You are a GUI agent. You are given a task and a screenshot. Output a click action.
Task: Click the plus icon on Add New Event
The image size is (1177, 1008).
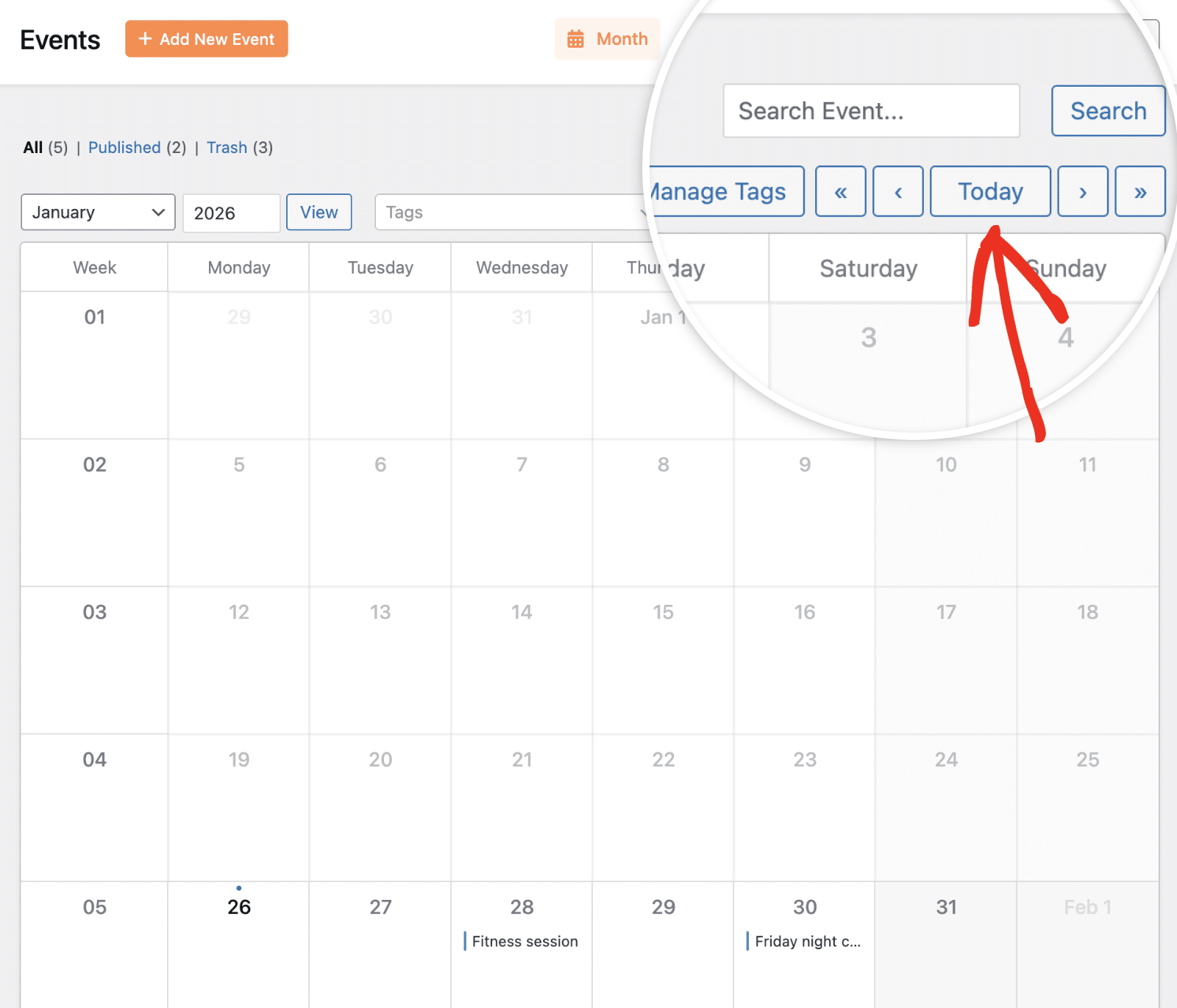tap(145, 38)
